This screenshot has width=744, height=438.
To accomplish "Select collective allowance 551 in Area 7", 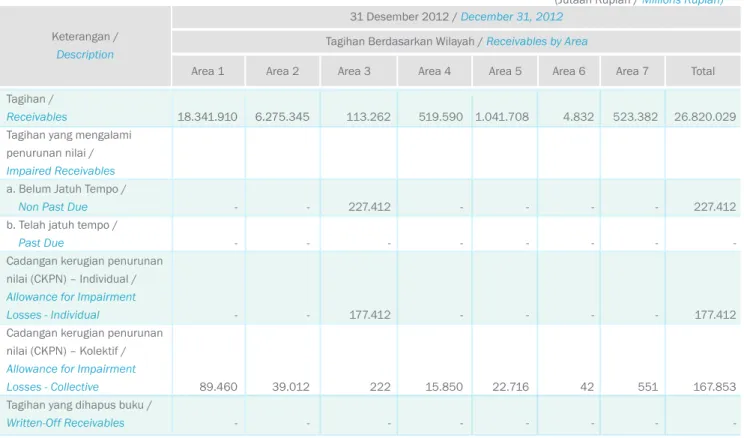I will [648, 387].
